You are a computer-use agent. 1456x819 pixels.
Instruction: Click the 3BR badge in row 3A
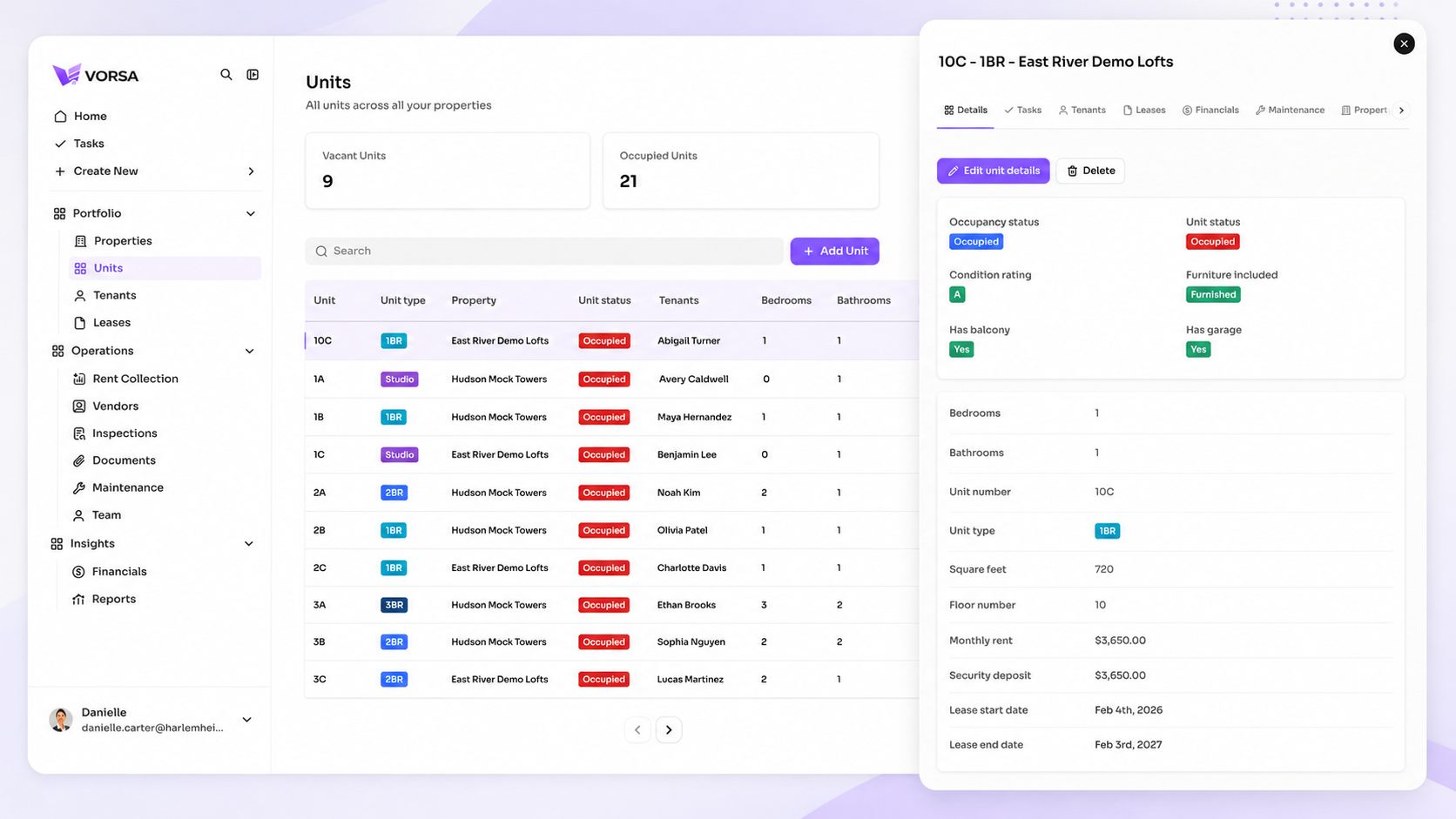[x=394, y=605]
